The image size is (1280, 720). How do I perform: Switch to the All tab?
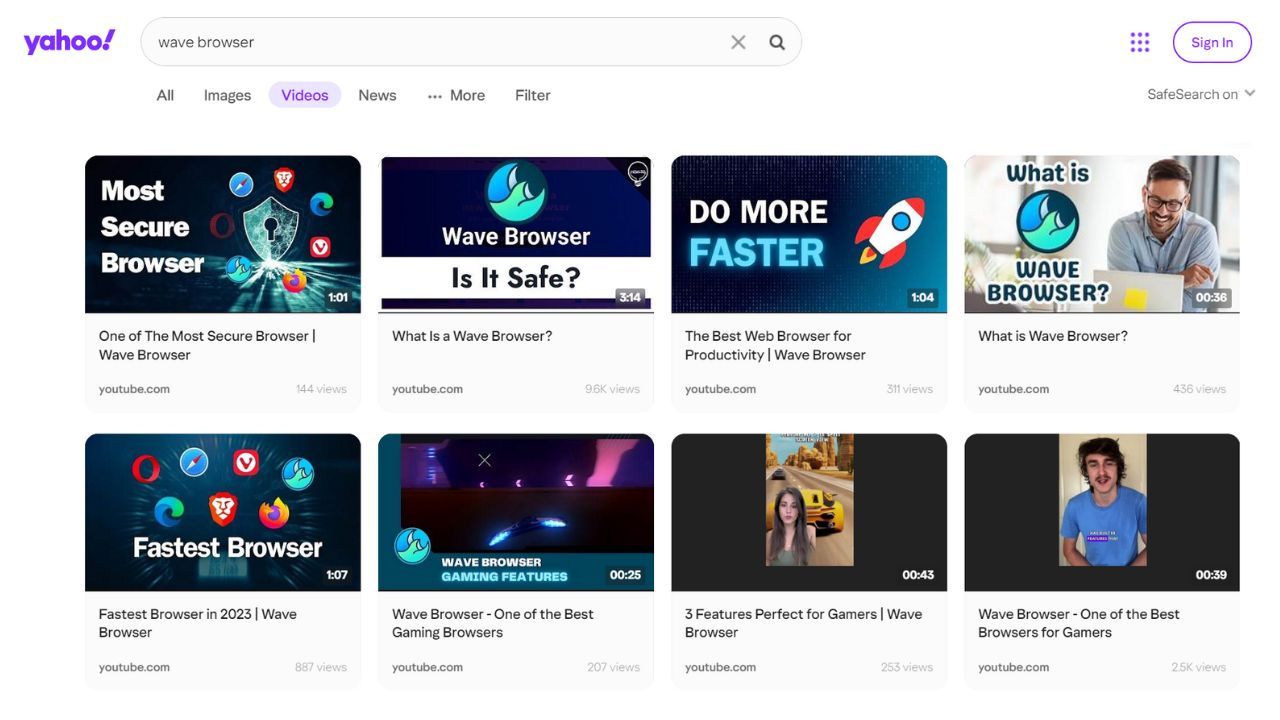pos(165,95)
